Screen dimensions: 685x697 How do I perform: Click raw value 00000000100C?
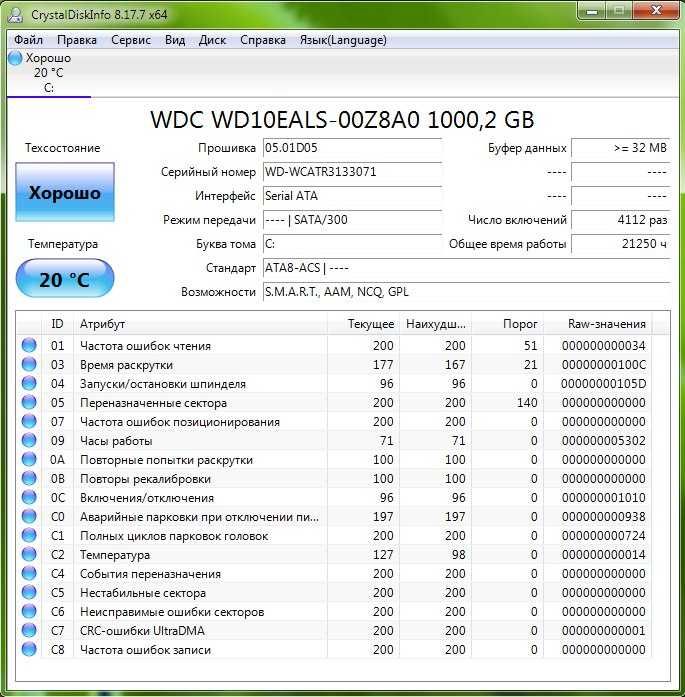click(603, 365)
